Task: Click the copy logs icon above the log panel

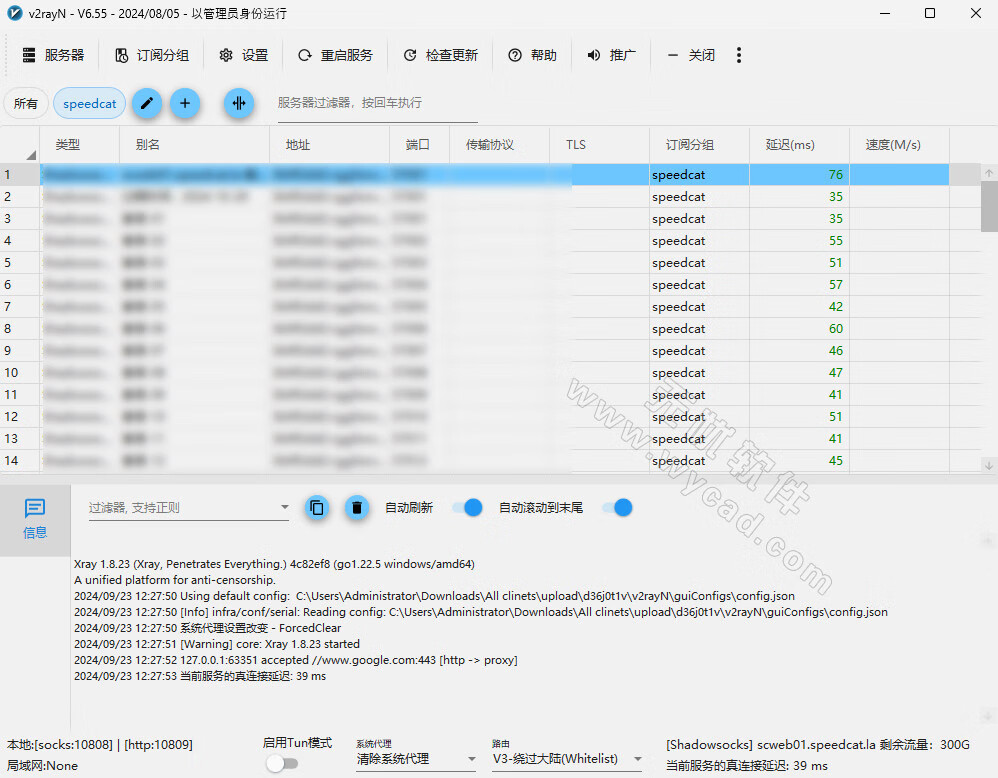Action: (x=317, y=507)
